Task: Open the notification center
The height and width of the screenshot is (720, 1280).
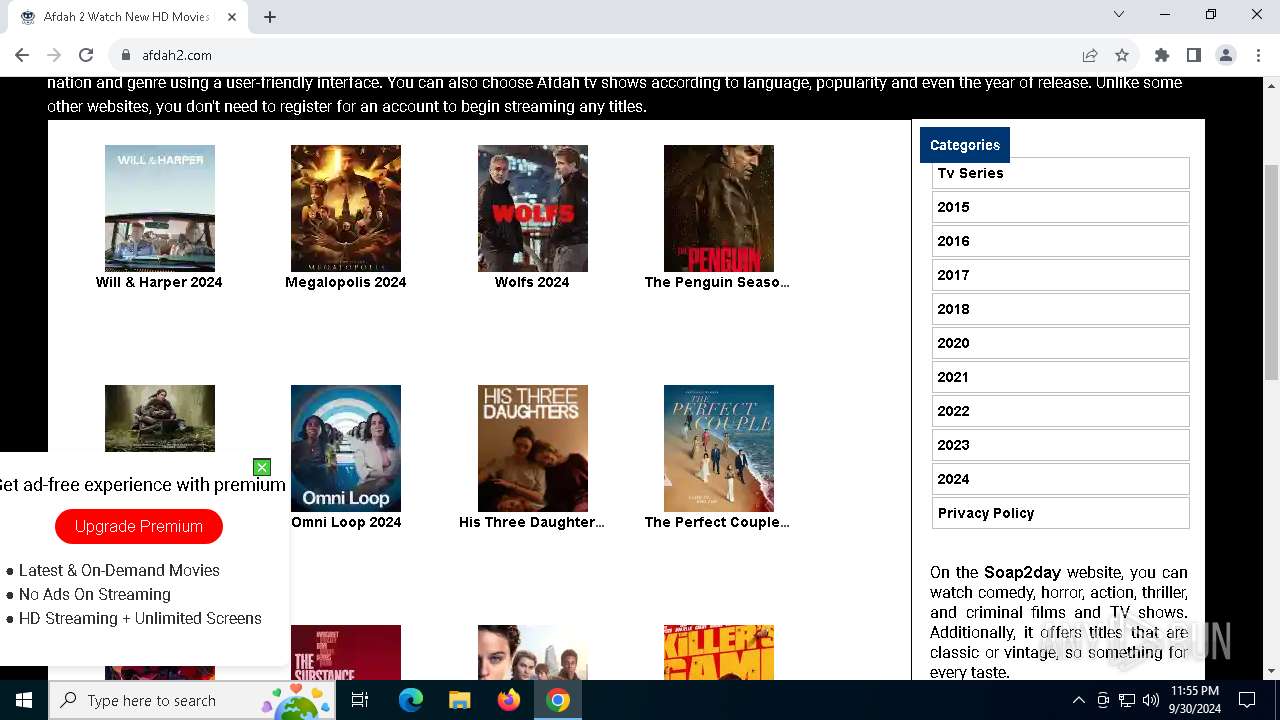Action: point(1247,700)
